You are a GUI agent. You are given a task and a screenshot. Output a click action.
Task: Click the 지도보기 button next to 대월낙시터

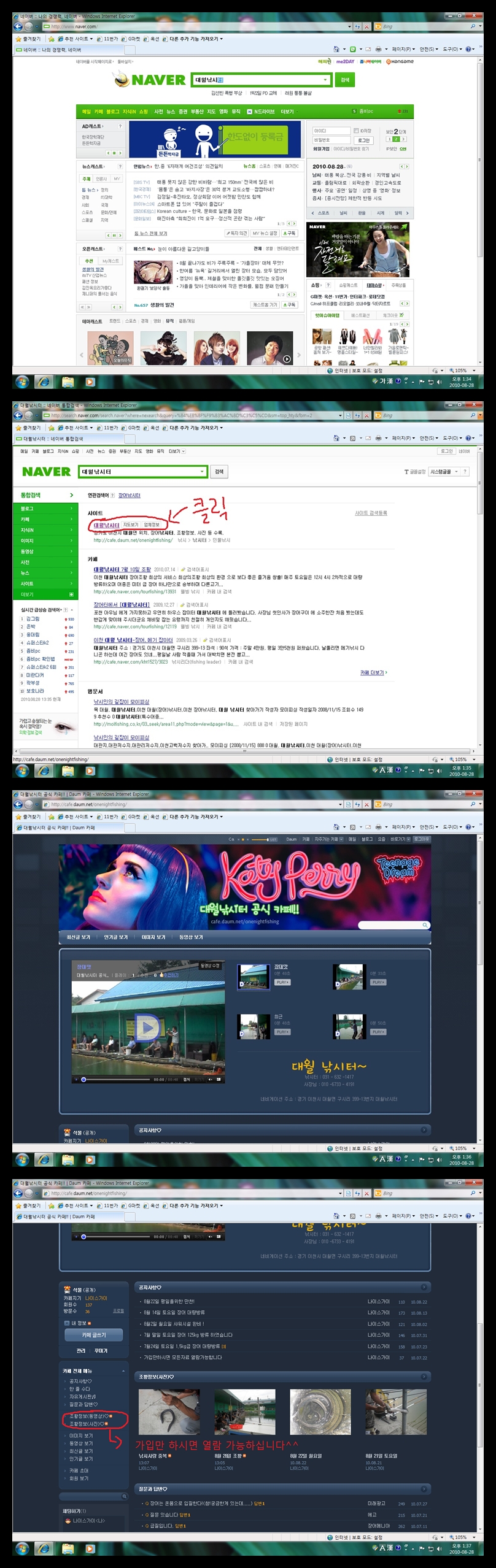pos(131,525)
